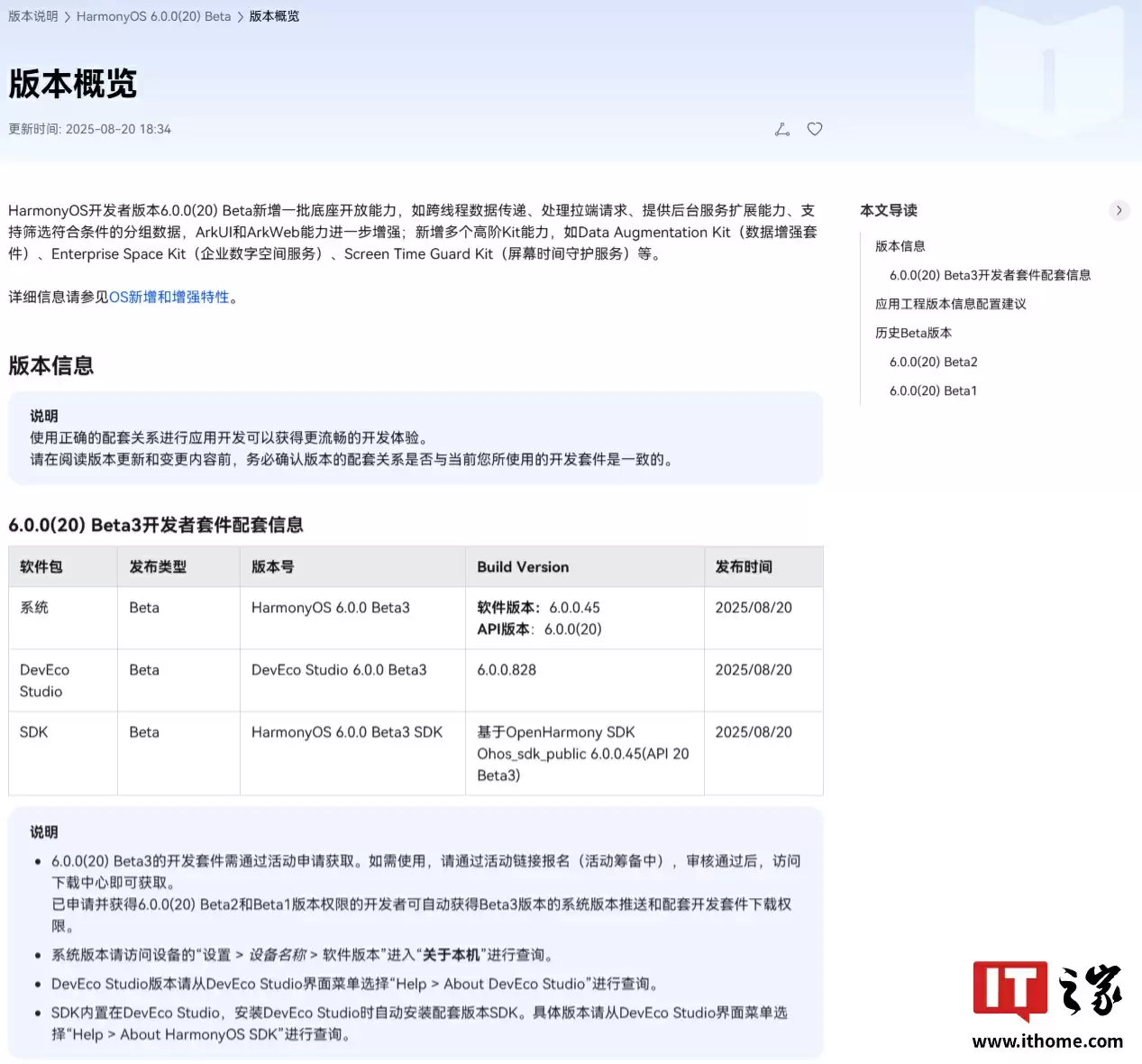The height and width of the screenshot is (1064, 1142).
Task: Select Beta3开发者套件配套信息 in the outline
Action: (990, 275)
